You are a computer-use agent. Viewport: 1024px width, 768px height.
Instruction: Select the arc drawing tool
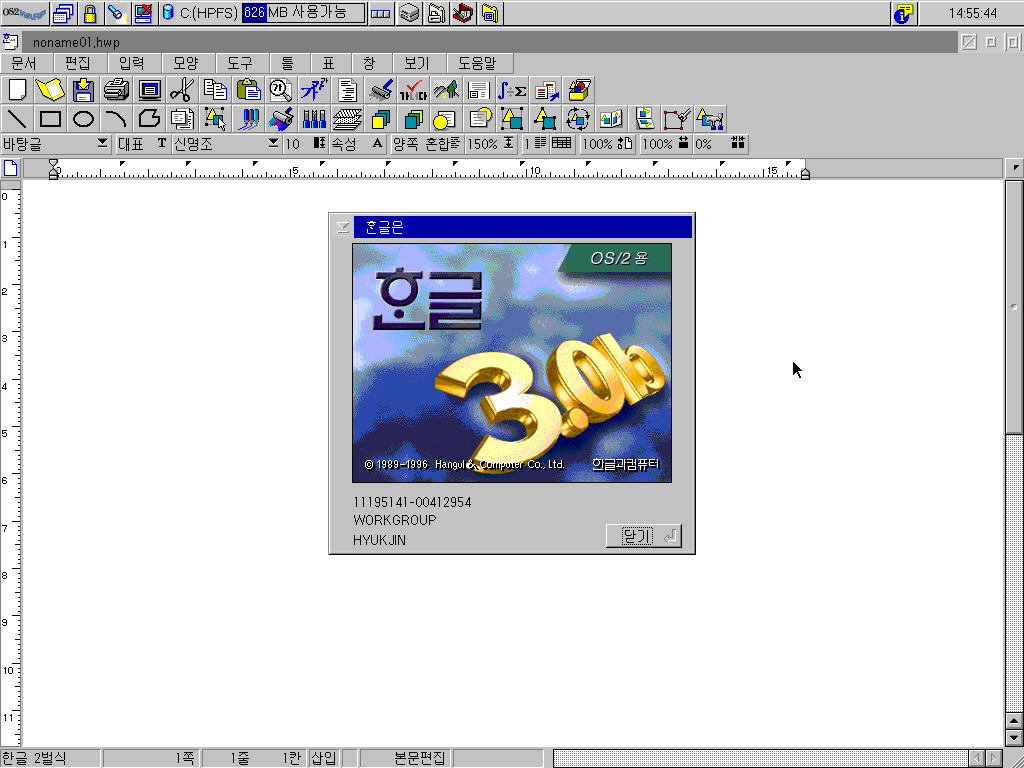pyautogui.click(x=116, y=119)
